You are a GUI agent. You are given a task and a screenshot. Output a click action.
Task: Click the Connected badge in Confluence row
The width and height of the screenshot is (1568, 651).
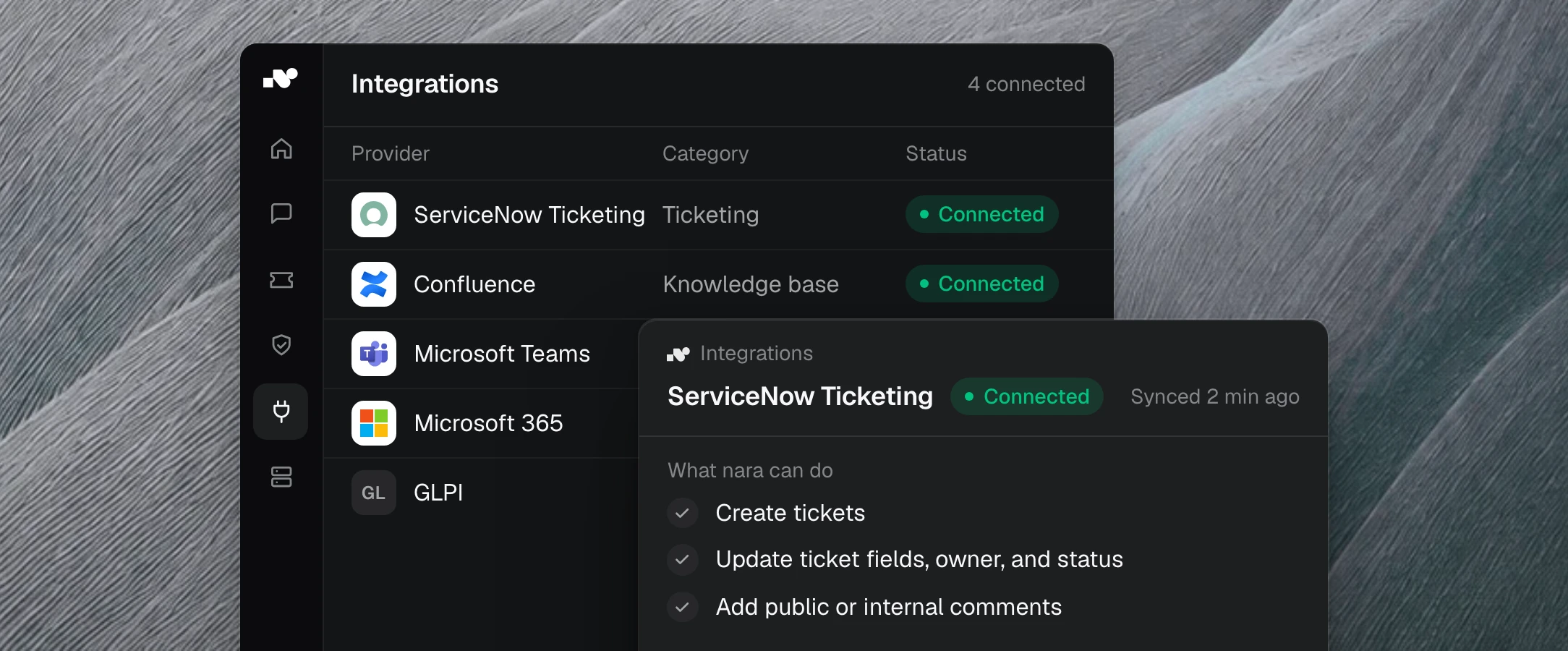tap(981, 284)
